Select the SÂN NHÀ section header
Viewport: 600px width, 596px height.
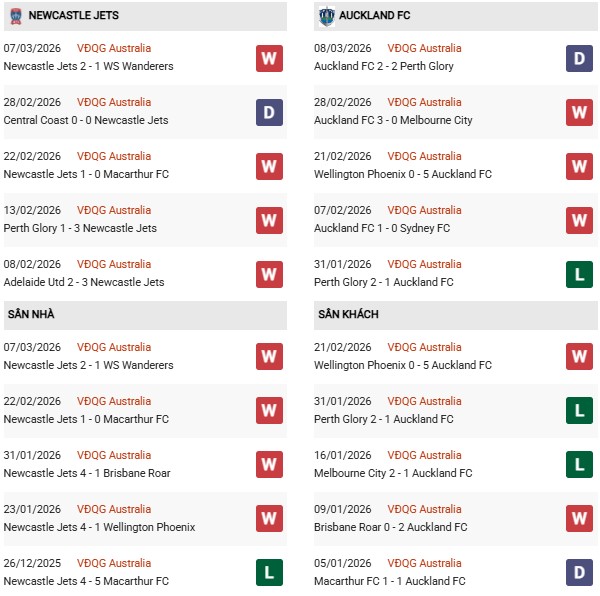(x=31, y=314)
